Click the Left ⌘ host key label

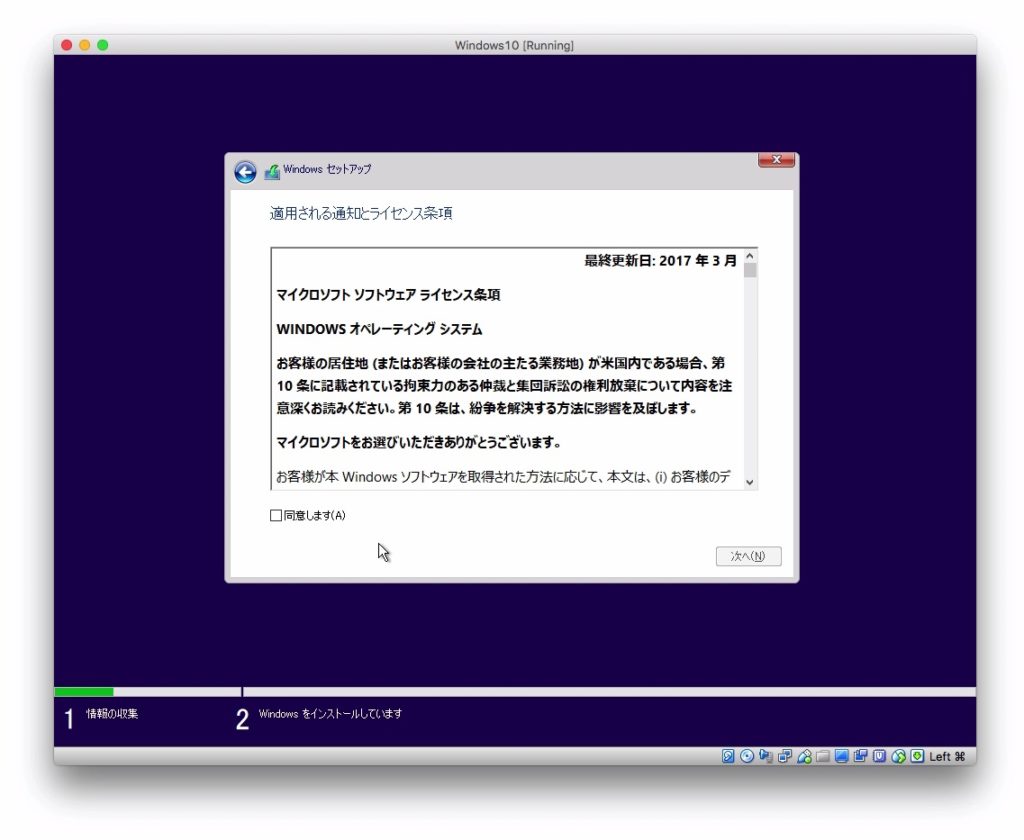[947, 756]
